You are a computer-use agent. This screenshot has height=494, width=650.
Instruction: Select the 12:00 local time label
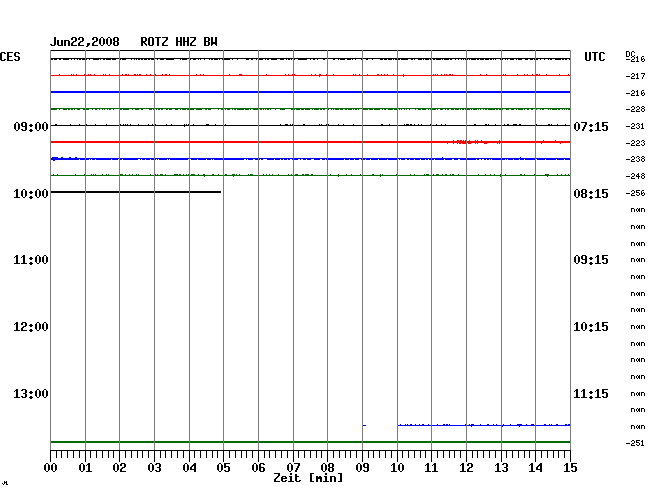coord(31,327)
